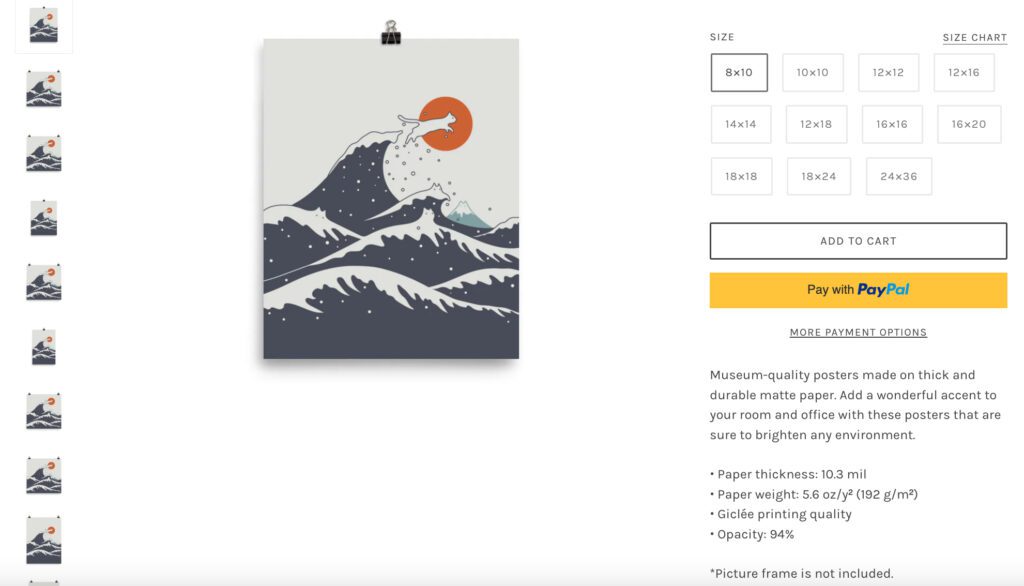Click the main wave poster image
This screenshot has width=1024, height=586.
[391, 198]
